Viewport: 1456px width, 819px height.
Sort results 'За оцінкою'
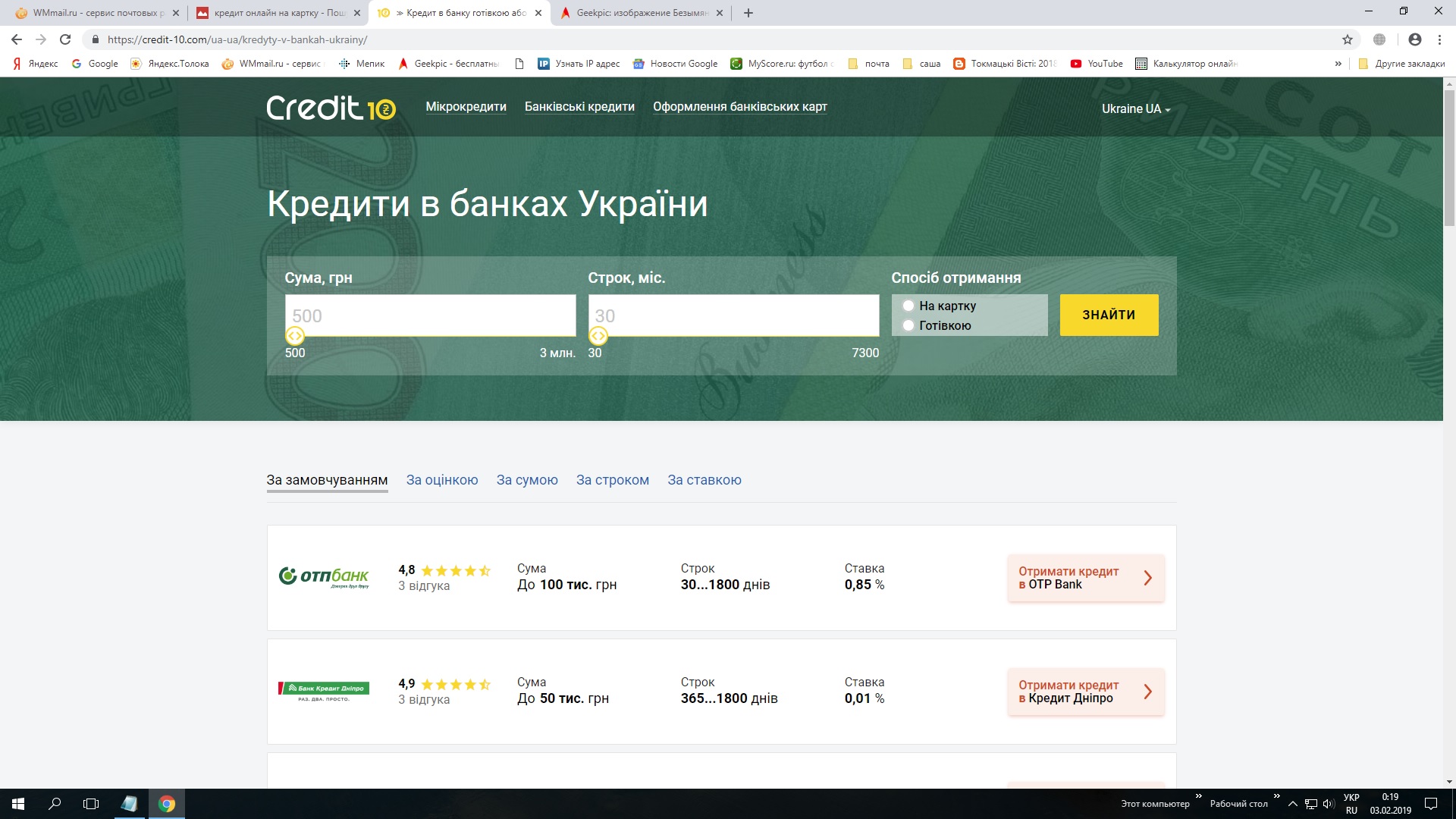pos(442,480)
